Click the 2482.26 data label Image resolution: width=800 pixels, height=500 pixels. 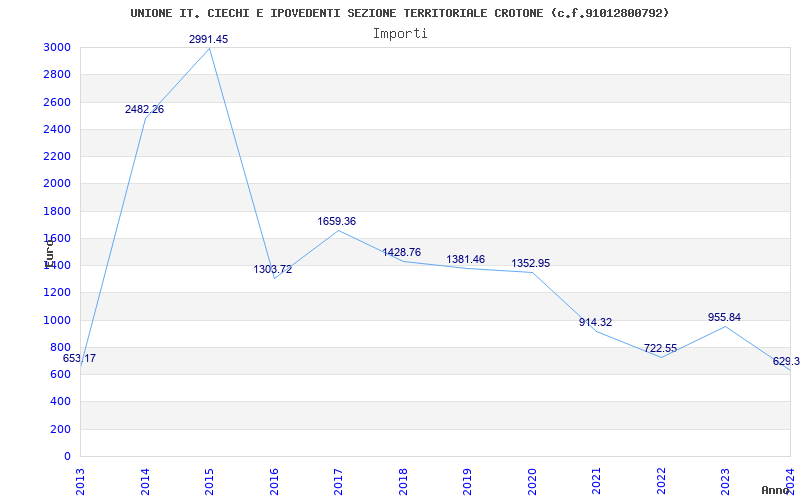[144, 109]
